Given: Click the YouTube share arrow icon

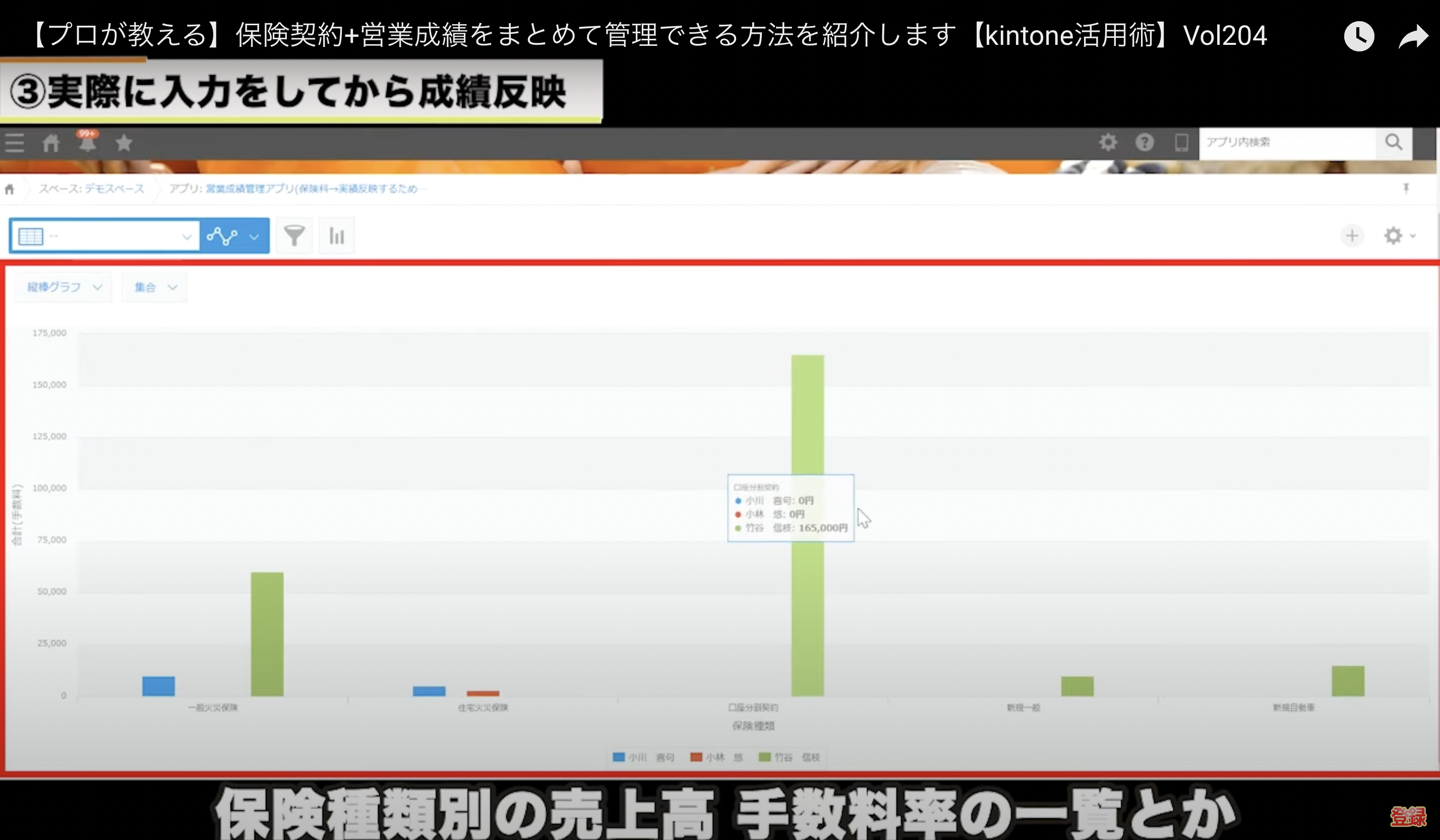Looking at the screenshot, I should tap(1413, 37).
